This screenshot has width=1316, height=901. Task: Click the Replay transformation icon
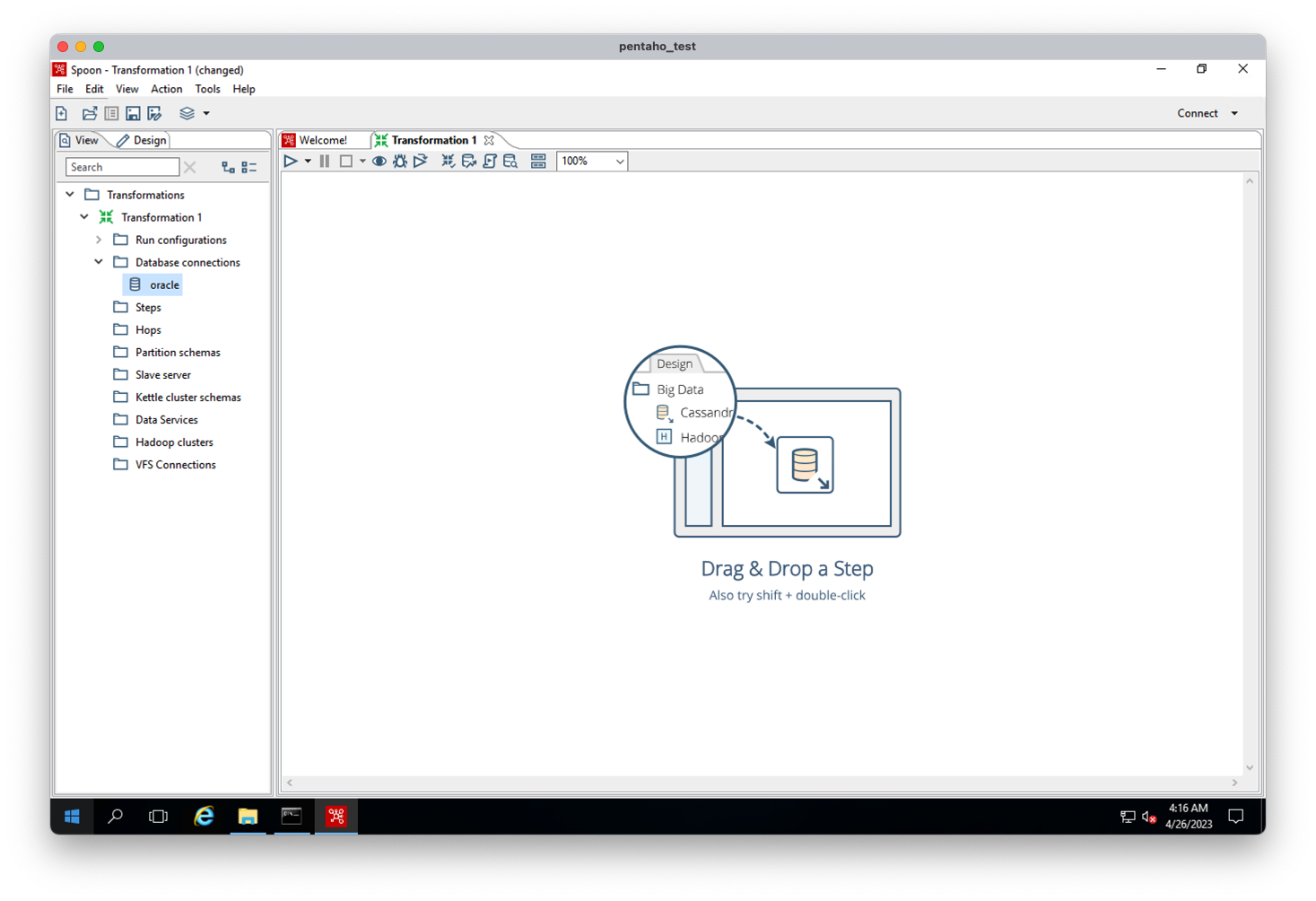tap(420, 162)
